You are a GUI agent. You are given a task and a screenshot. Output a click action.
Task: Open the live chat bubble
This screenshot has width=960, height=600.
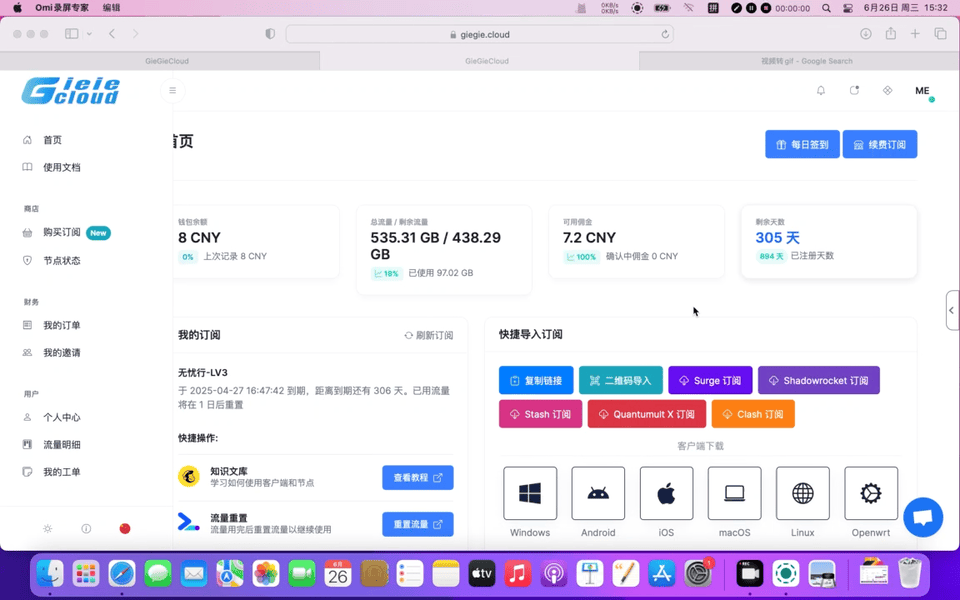pyautogui.click(x=923, y=517)
